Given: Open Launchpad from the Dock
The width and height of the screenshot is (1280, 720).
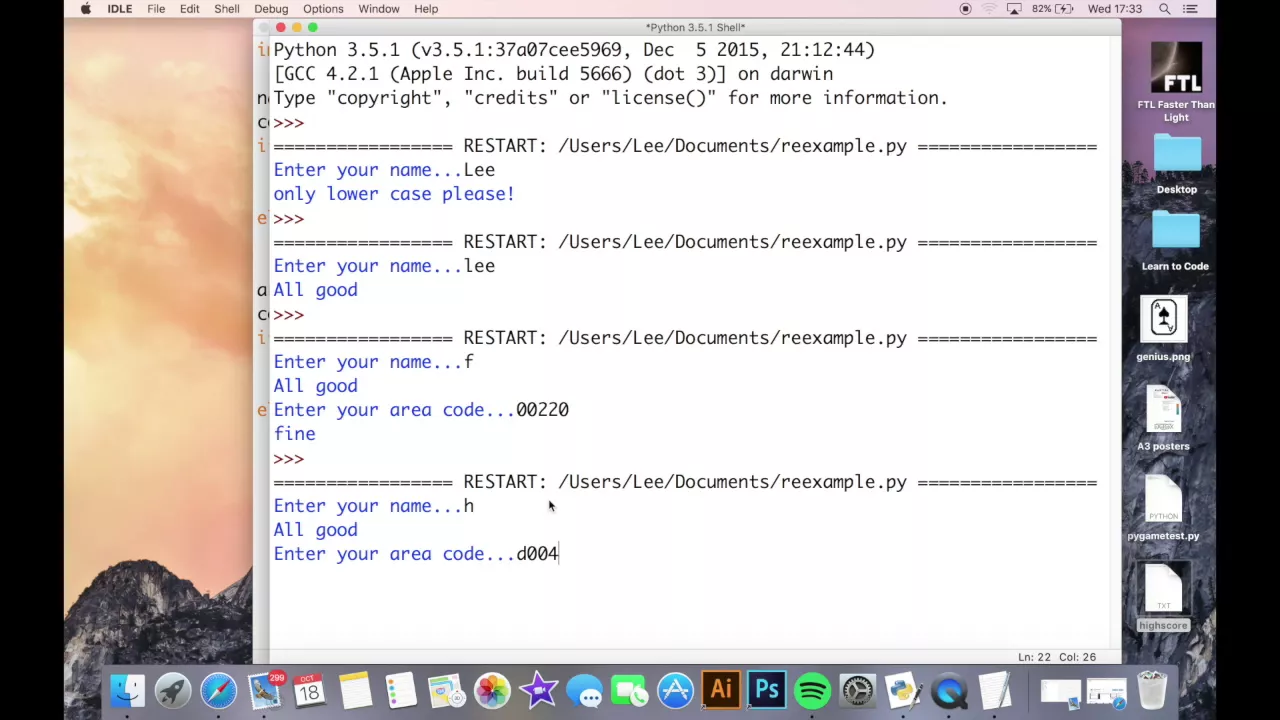Looking at the screenshot, I should (172, 691).
